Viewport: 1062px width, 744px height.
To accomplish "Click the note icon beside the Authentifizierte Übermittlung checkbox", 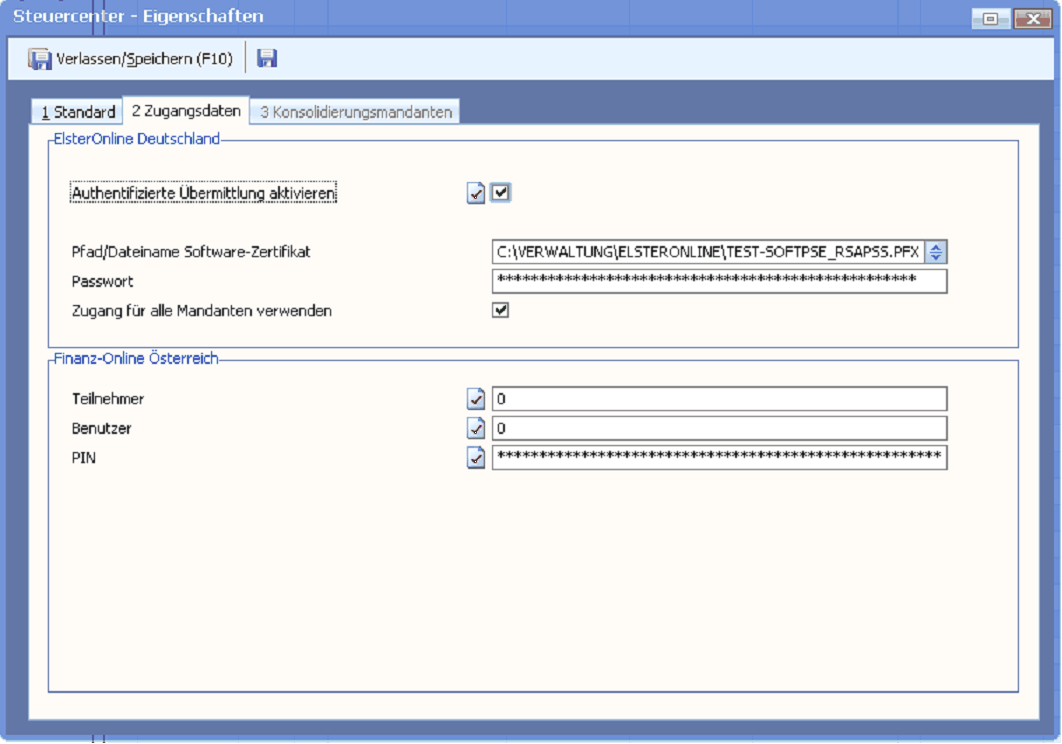I will point(476,193).
